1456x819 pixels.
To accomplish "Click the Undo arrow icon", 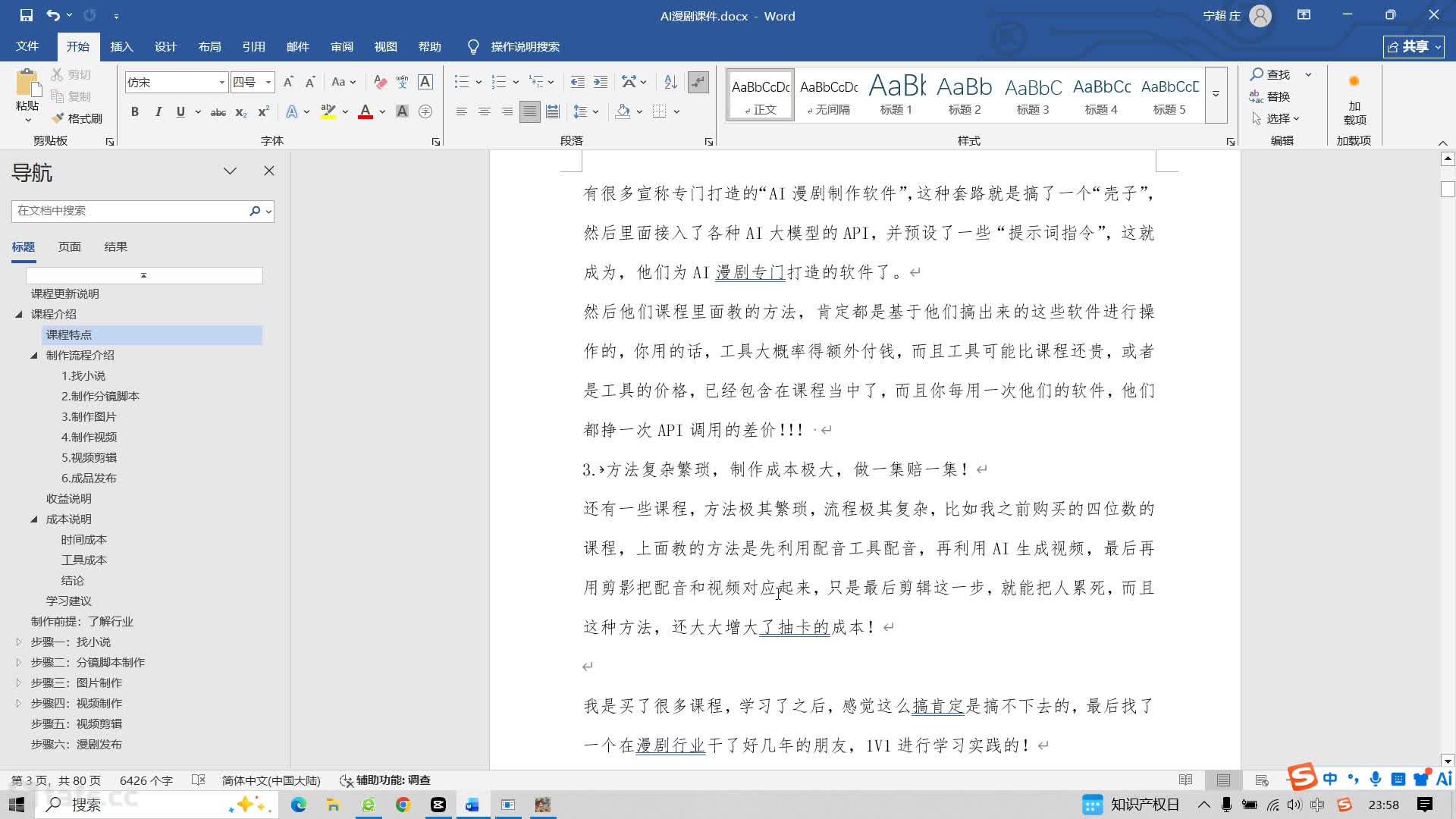I will tap(52, 15).
